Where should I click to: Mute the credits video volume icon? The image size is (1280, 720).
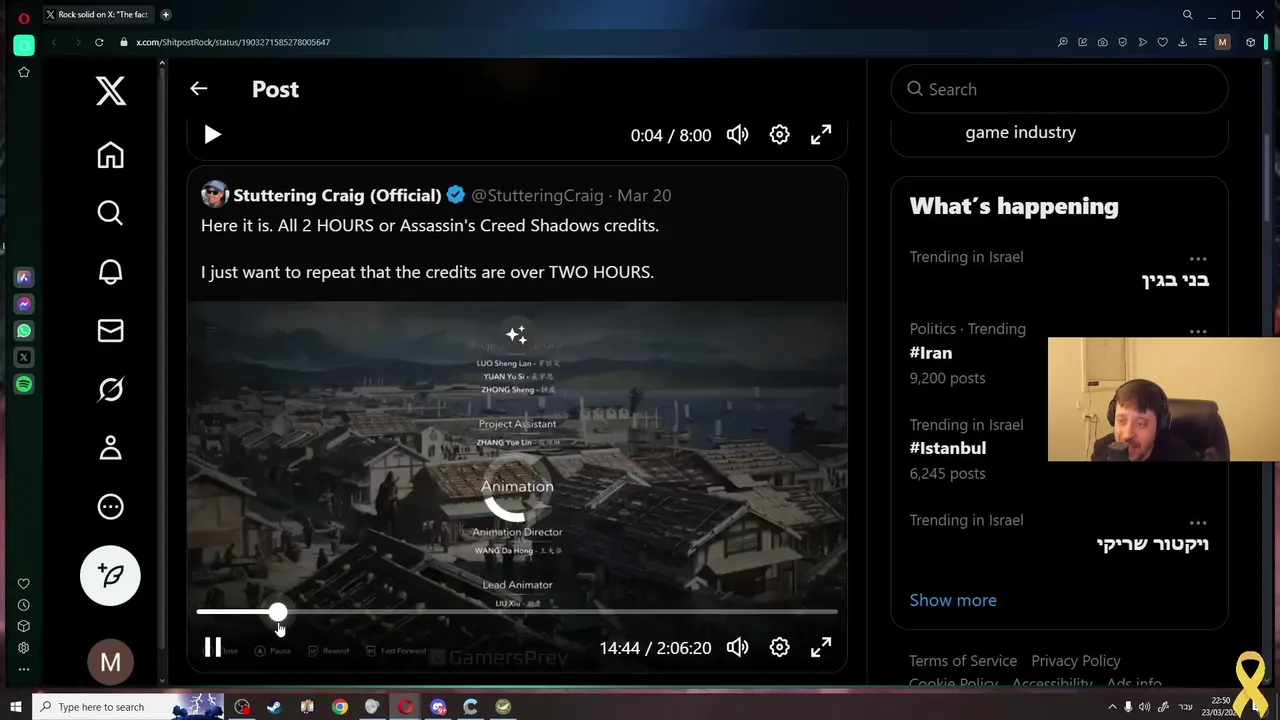coord(737,648)
